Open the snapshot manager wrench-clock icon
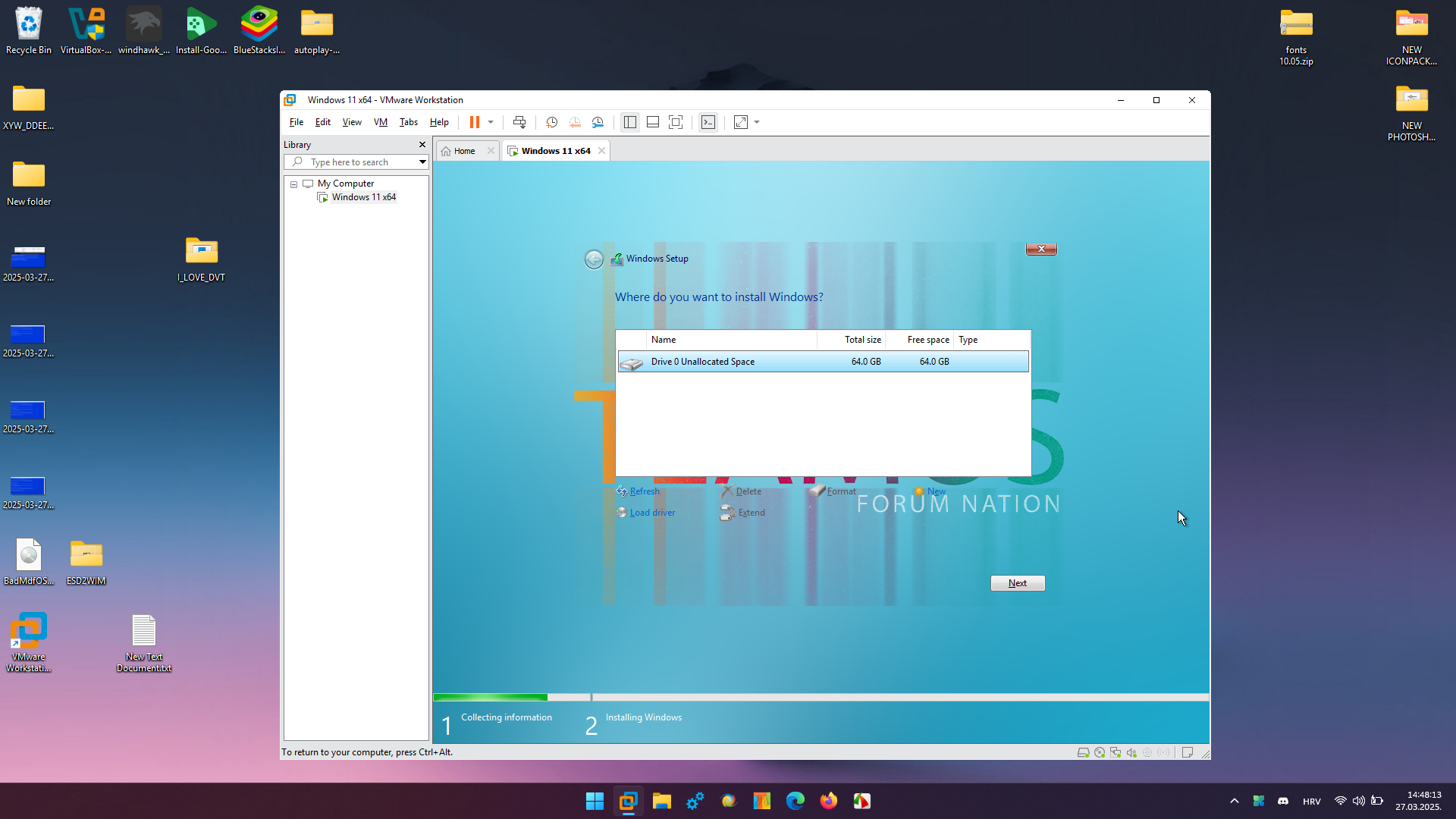The width and height of the screenshot is (1456, 819). (x=598, y=122)
